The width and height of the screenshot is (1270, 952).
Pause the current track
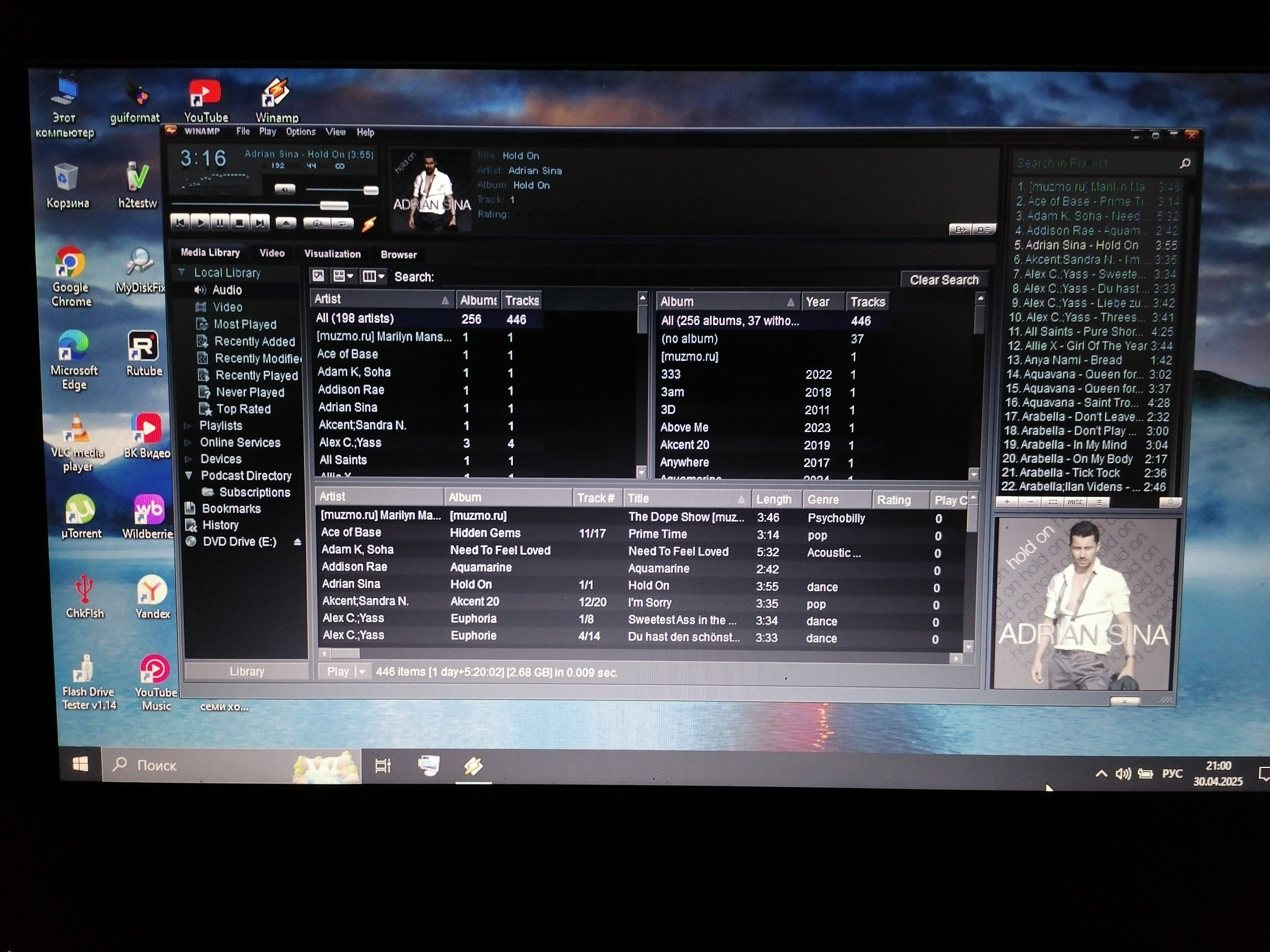[220, 223]
